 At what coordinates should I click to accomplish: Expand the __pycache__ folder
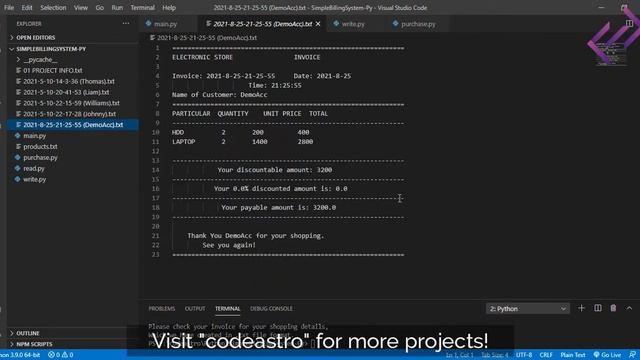[40, 60]
